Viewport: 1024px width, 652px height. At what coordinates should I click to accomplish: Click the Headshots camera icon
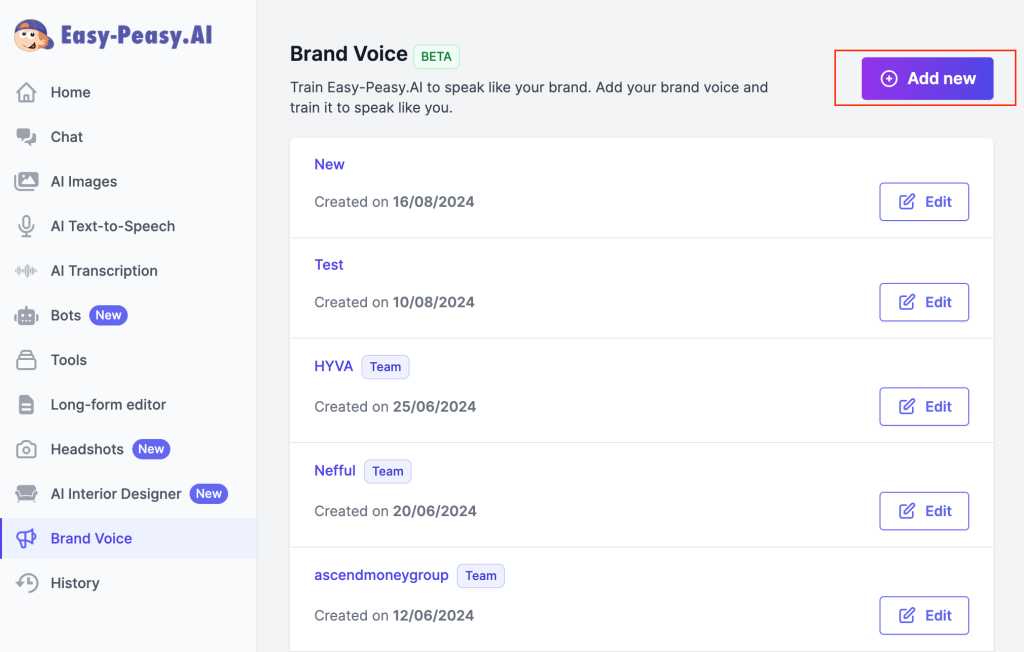[x=27, y=450]
